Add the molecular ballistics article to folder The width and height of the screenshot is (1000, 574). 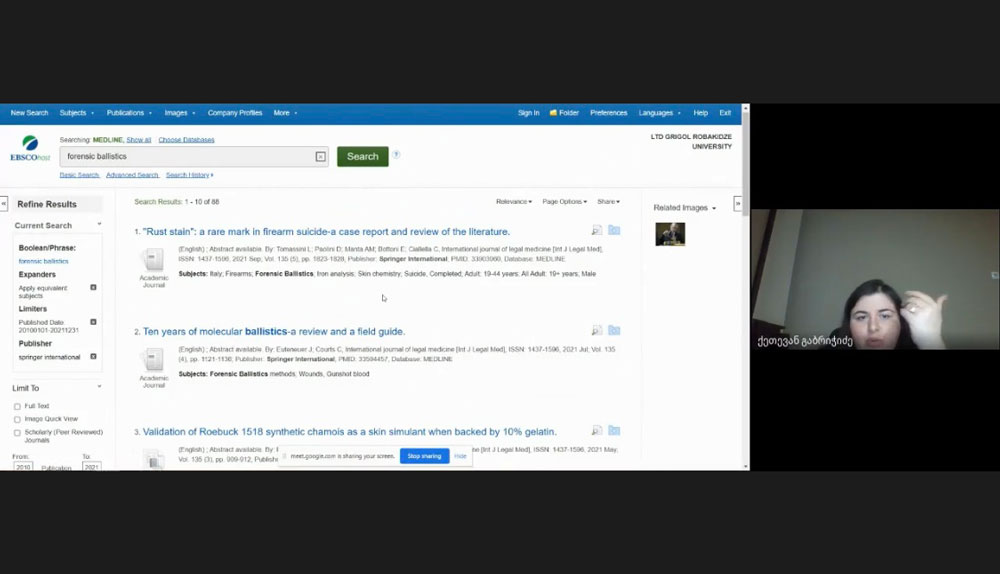(614, 330)
